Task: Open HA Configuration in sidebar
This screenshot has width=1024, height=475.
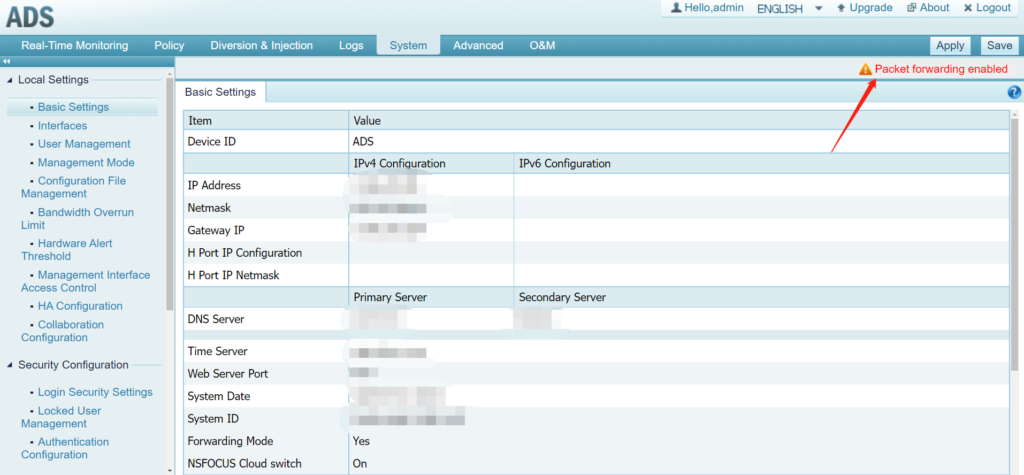Action: pyautogui.click(x=80, y=306)
